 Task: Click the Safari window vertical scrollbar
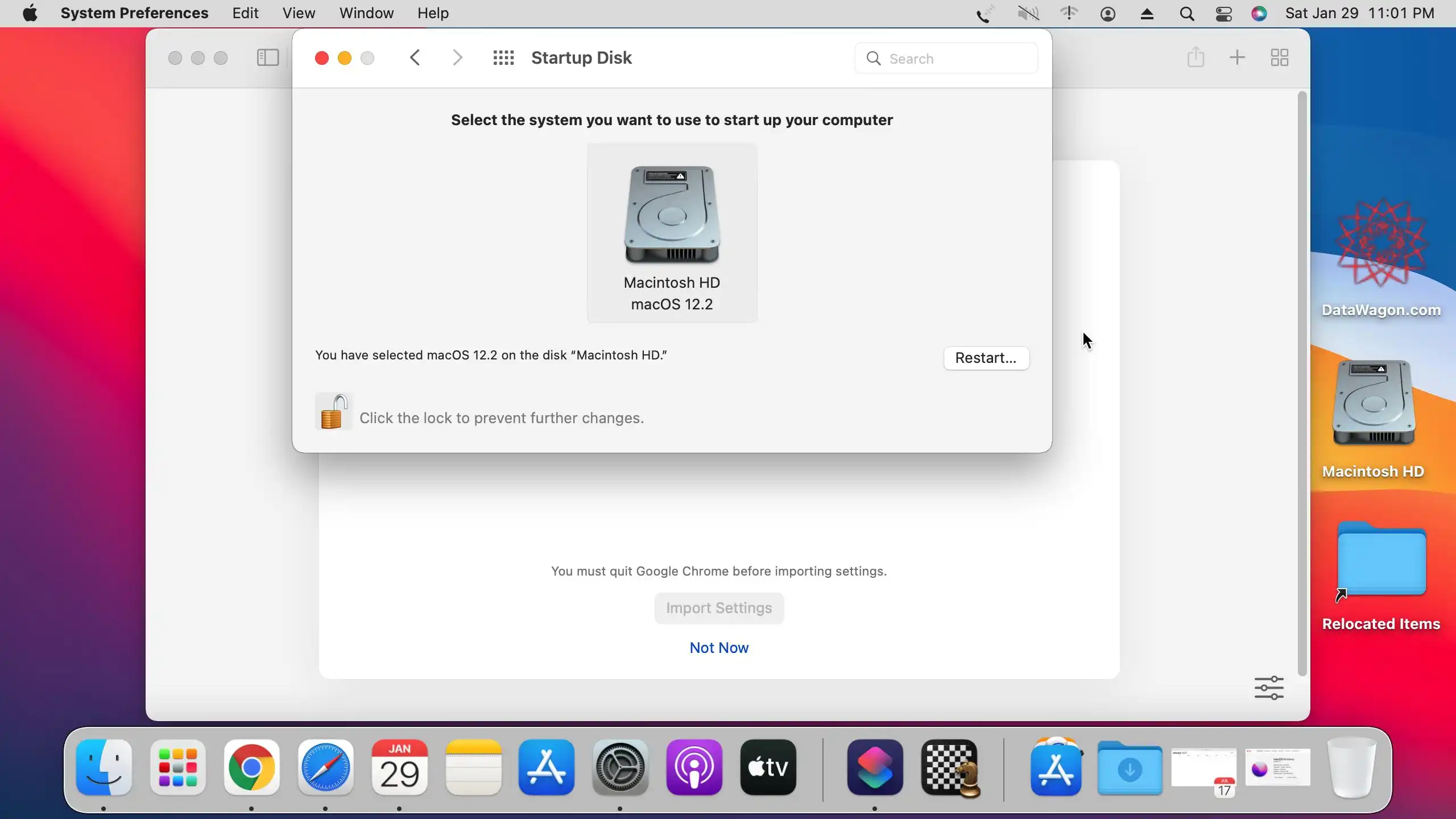pyautogui.click(x=1302, y=381)
